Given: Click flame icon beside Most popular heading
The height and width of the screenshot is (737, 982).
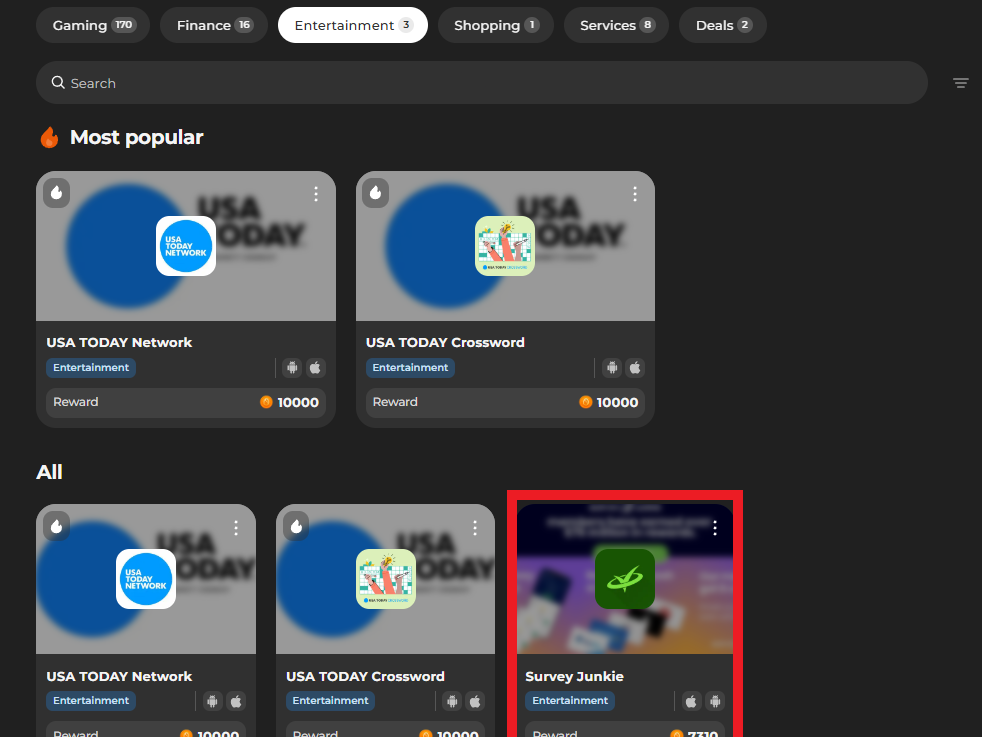Looking at the screenshot, I should (x=49, y=137).
